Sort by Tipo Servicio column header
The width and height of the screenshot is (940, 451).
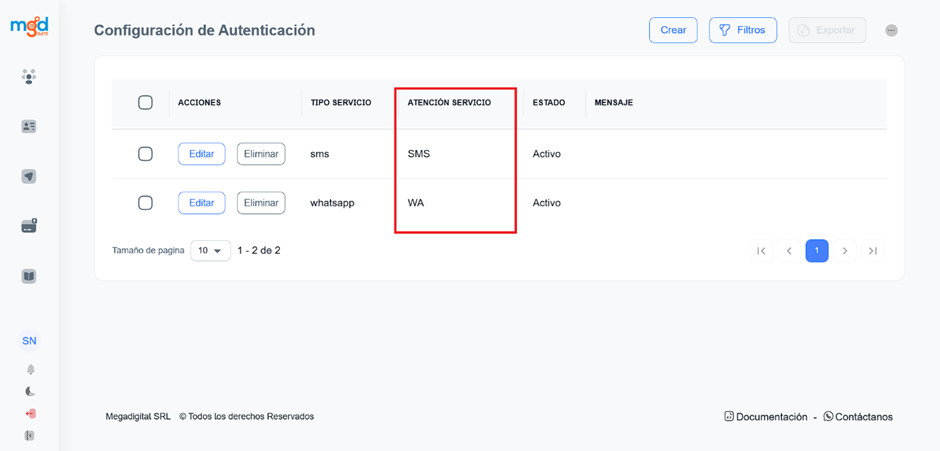[341, 103]
